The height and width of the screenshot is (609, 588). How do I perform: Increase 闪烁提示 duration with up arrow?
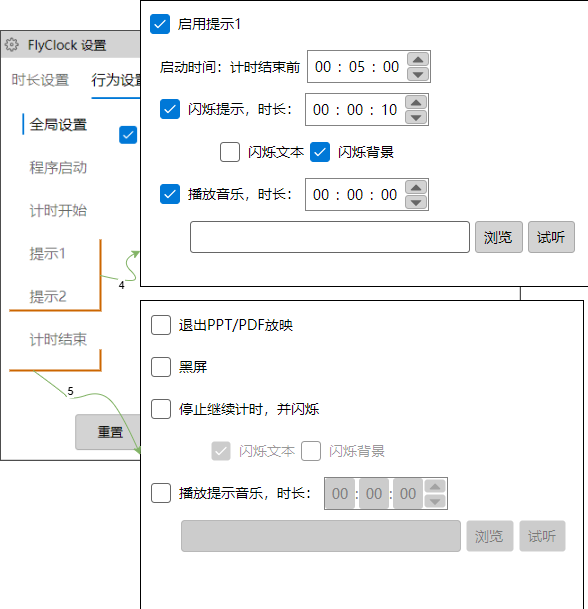[x=416, y=103]
